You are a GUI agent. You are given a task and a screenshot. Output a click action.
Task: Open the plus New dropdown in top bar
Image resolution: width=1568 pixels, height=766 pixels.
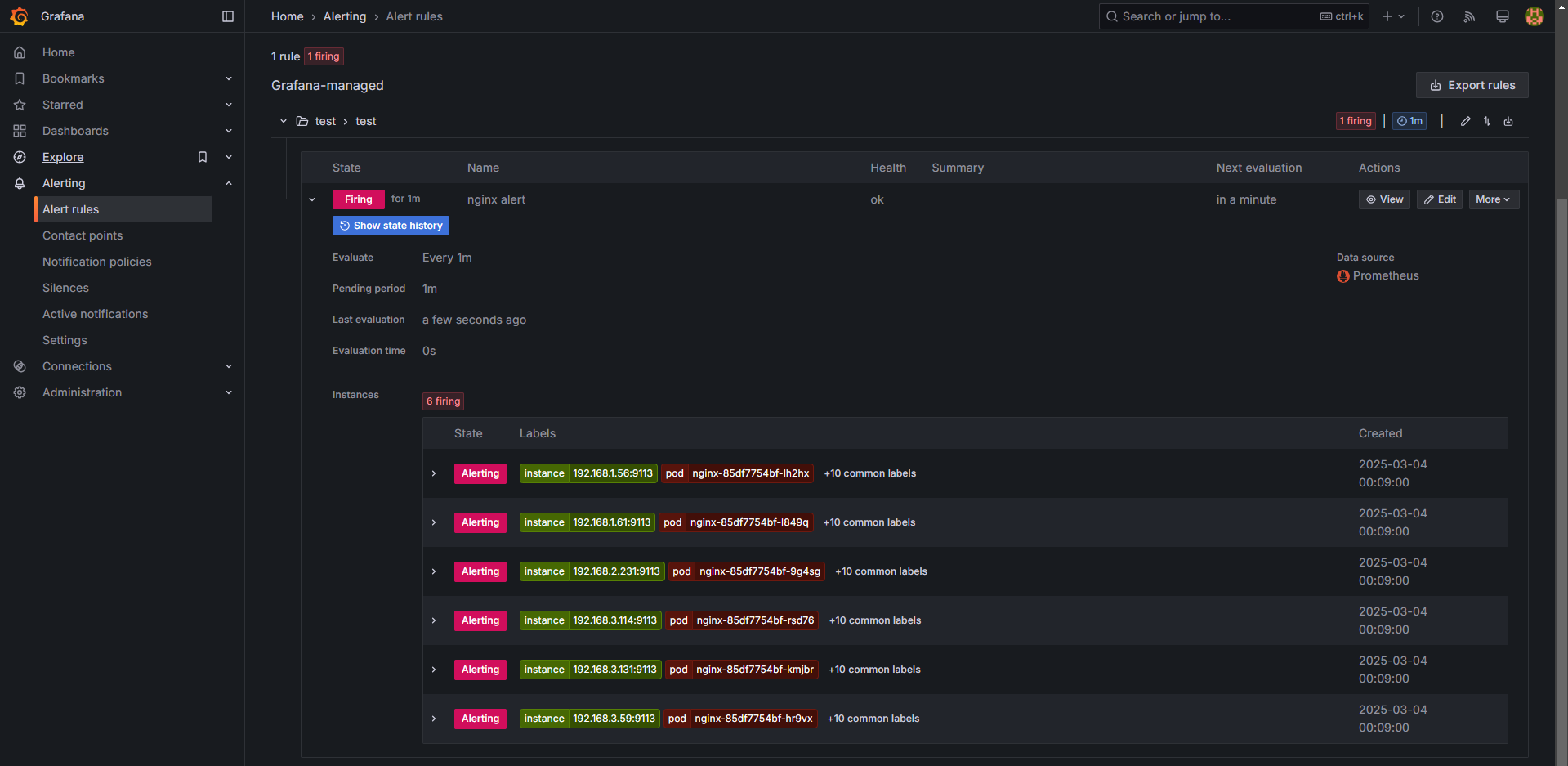[x=1393, y=16]
